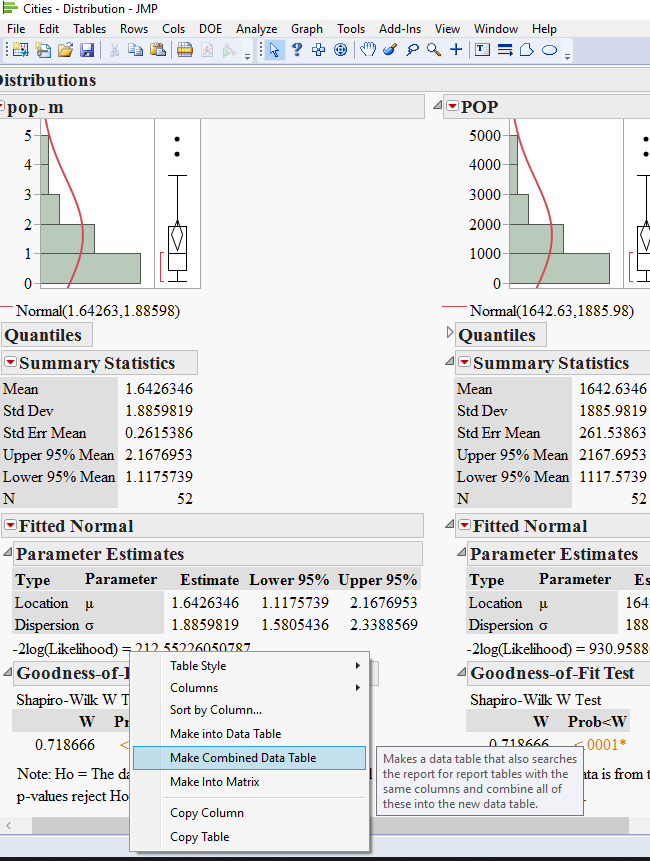Click the Save floppy disk icon
The image size is (650, 861).
click(87, 50)
